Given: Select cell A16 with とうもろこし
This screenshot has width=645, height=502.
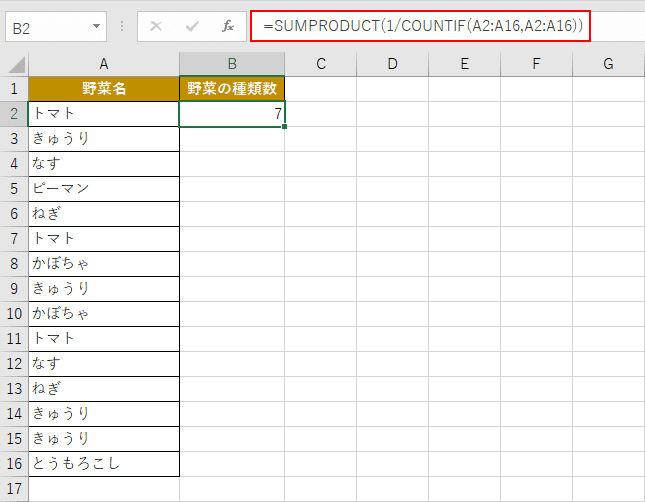Looking at the screenshot, I should tap(104, 464).
